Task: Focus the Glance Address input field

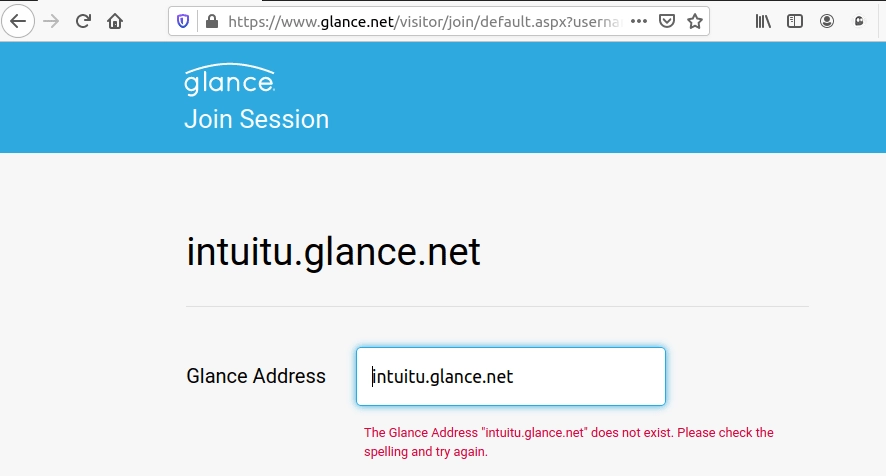Action: [510, 376]
